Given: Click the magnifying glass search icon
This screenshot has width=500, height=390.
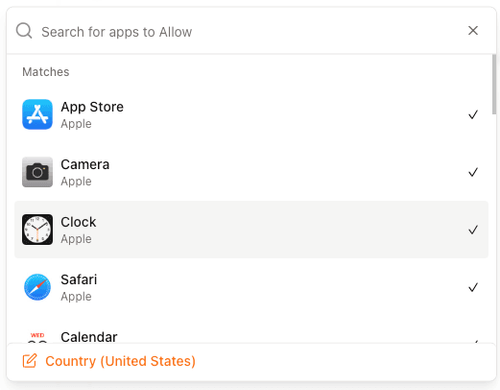Looking at the screenshot, I should (24, 31).
